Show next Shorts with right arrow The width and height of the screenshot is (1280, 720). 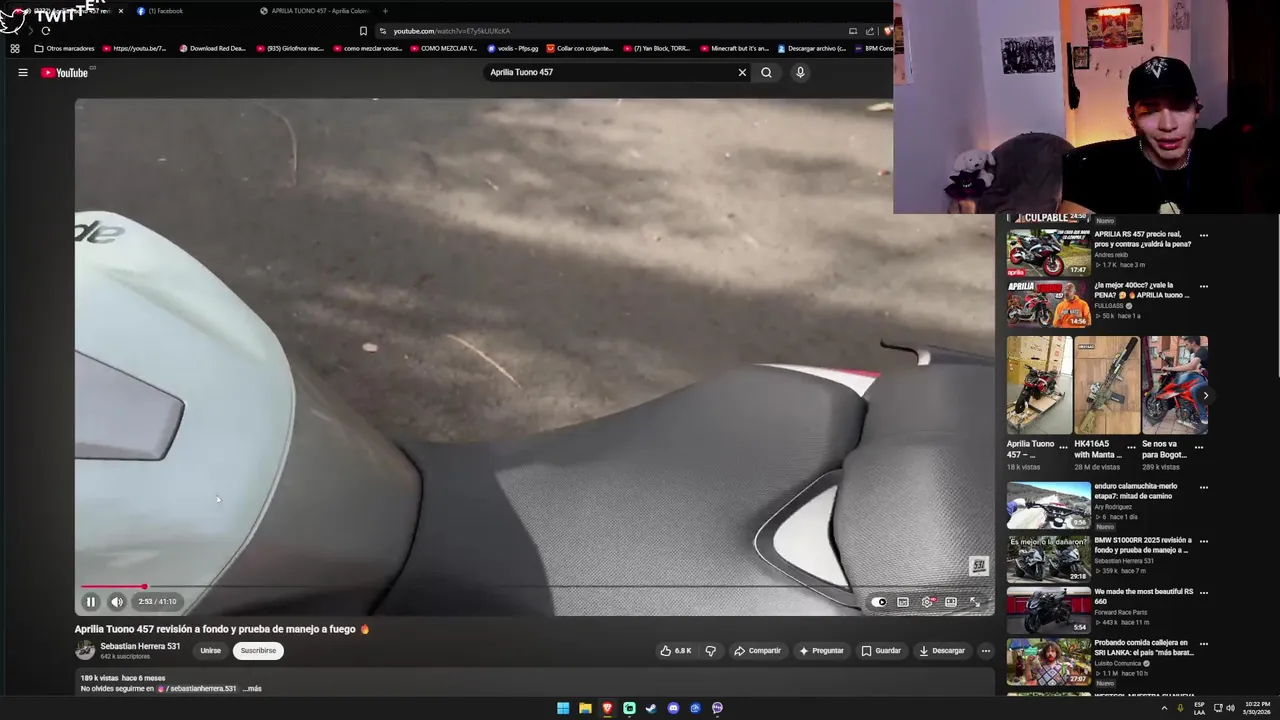pos(1205,396)
